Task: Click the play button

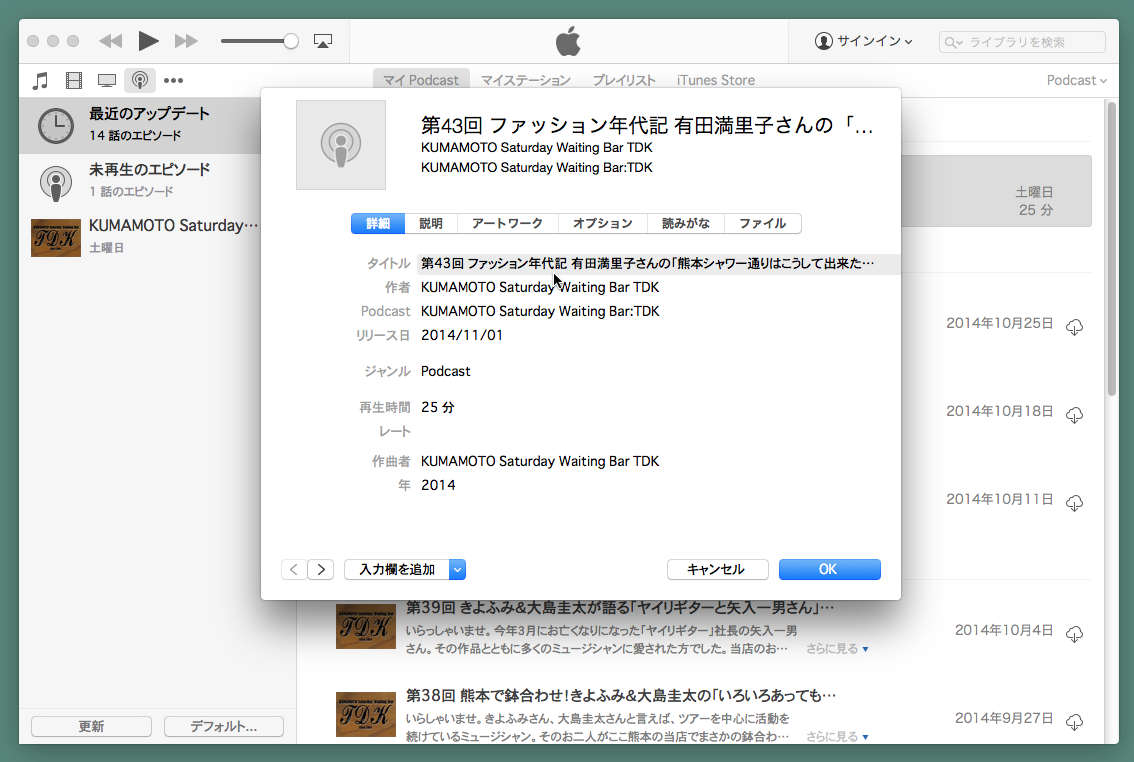Action: pyautogui.click(x=148, y=40)
